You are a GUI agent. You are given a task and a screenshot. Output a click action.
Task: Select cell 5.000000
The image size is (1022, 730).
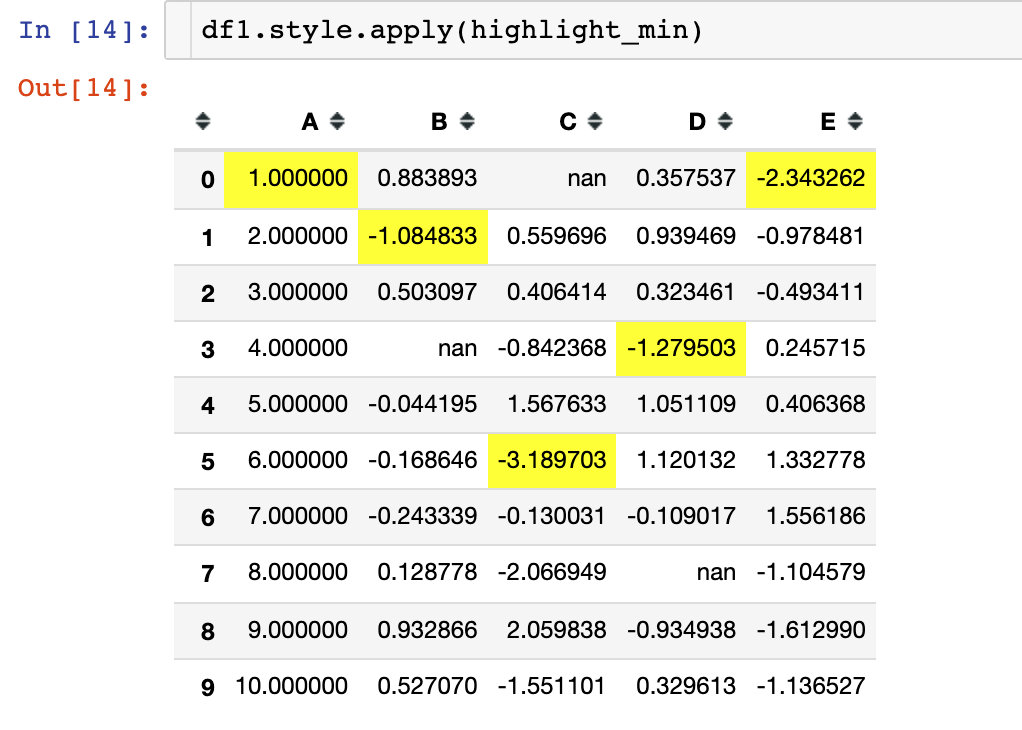291,405
